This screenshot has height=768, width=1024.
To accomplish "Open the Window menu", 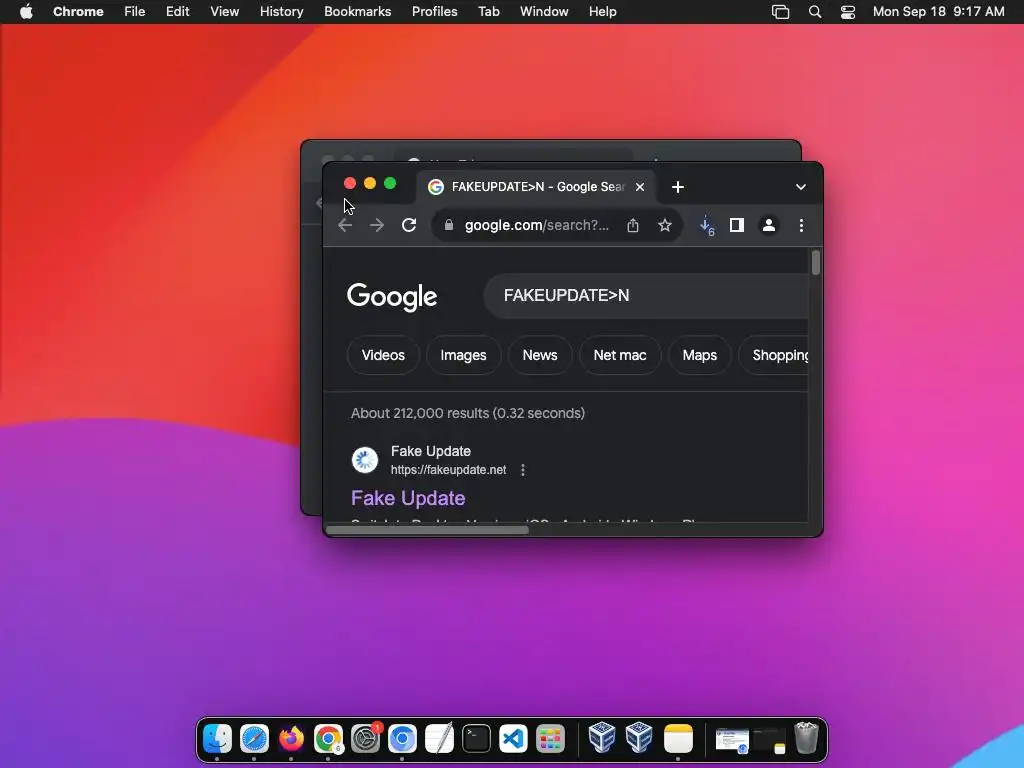I will [544, 12].
